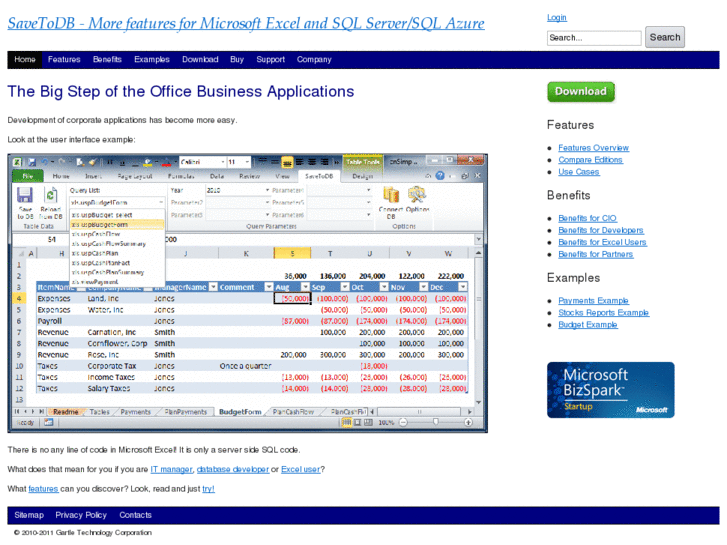The image size is (727, 545).
Task: Switch to the SaveToDB ribbon tab
Action: coord(319,176)
